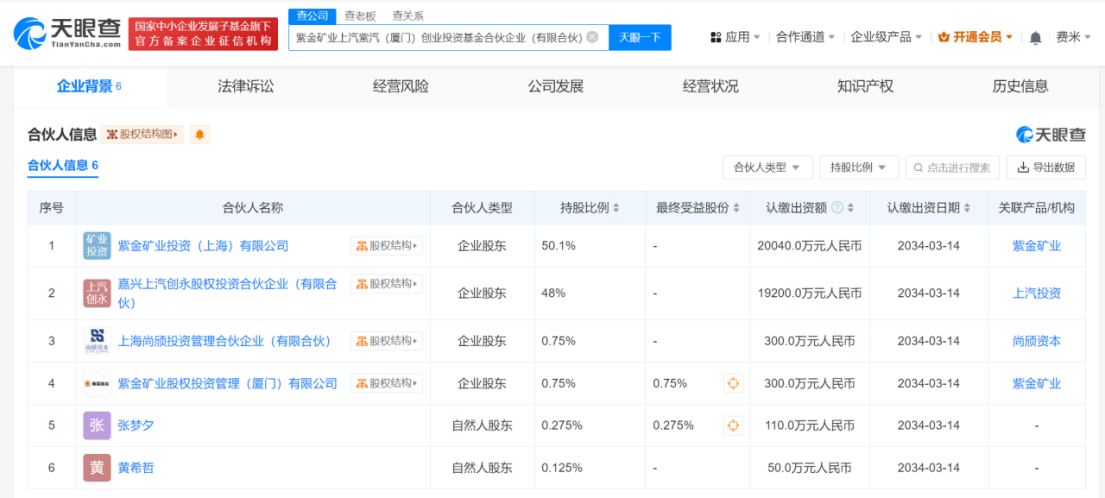Sort by 最终受益股份 column
The height and width of the screenshot is (498, 1105).
coord(736,208)
